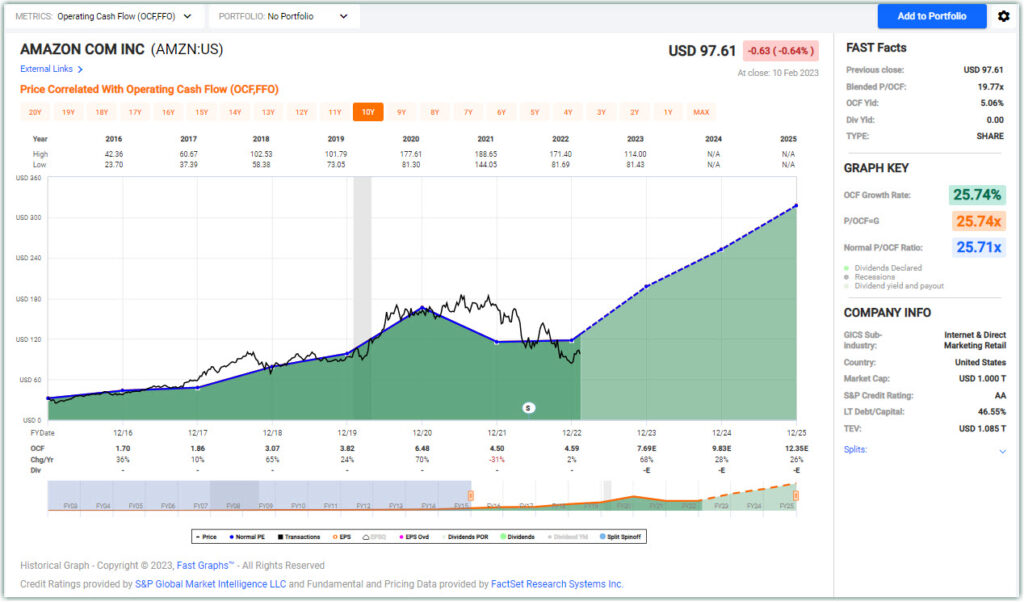
Task: Select the MAX time period tab
Action: (700, 113)
